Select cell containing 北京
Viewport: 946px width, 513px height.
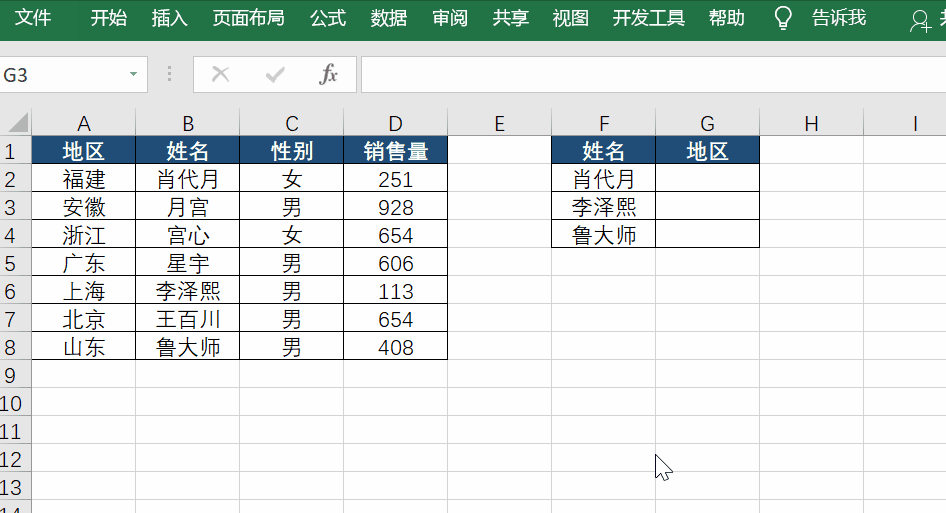[x=84, y=319]
